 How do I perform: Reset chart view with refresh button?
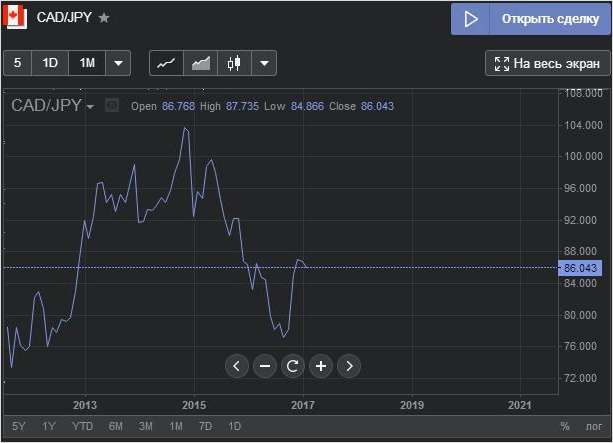tap(292, 366)
